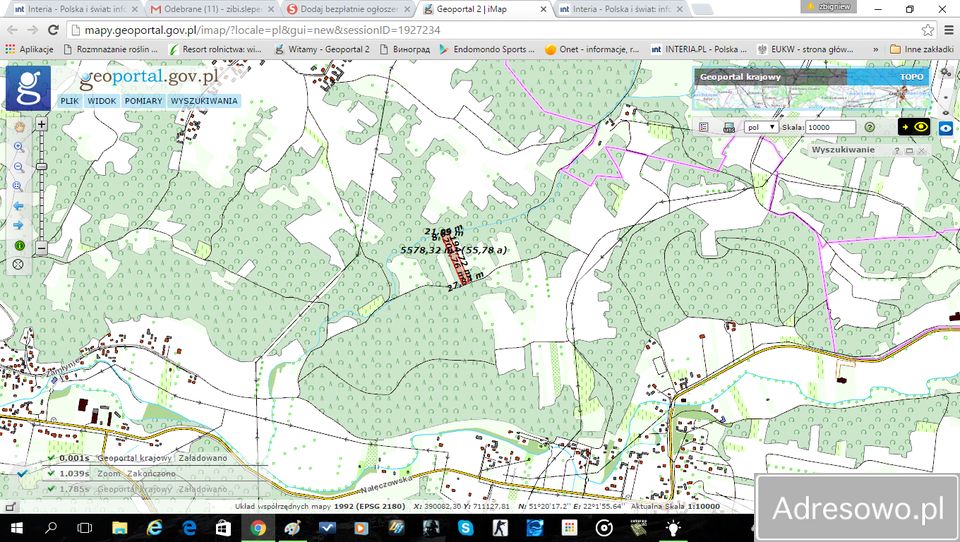
Task: Open the WIDOK menu
Action: (x=102, y=101)
